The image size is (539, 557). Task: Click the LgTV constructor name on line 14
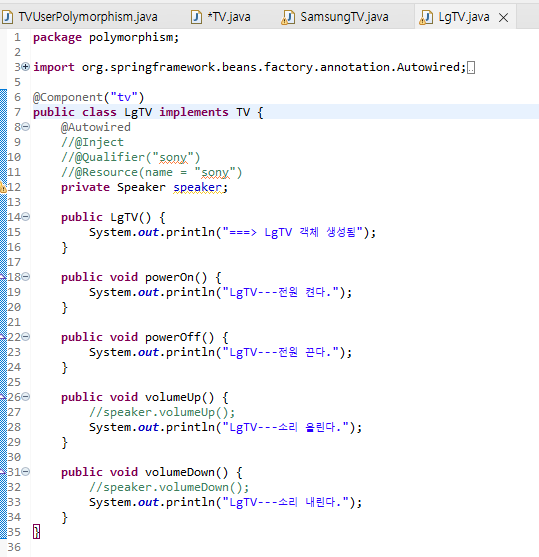[x=124, y=217]
